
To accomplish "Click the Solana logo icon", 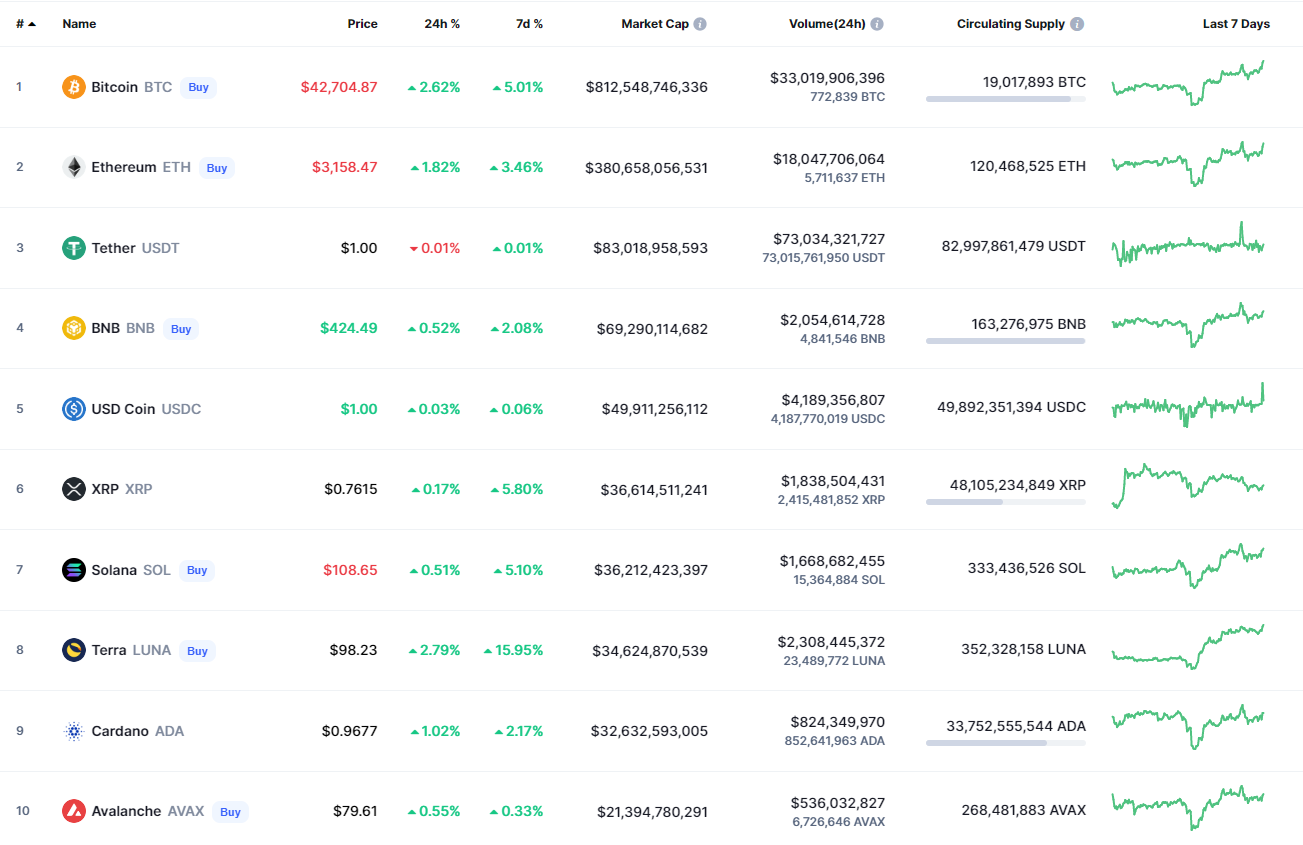I will tap(74, 570).
